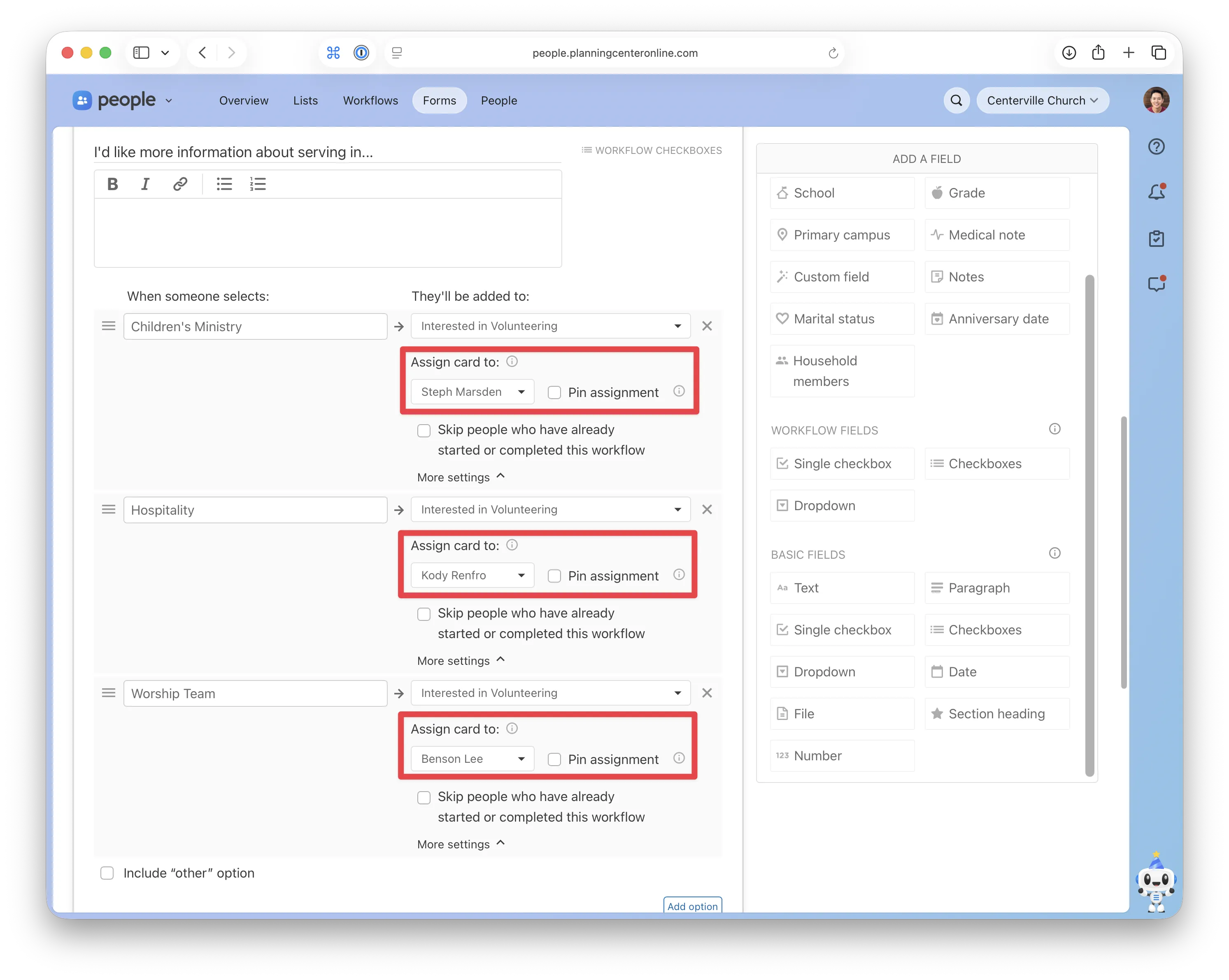Reload the page in Safari
Image resolution: width=1229 pixels, height=980 pixels.
pos(833,53)
